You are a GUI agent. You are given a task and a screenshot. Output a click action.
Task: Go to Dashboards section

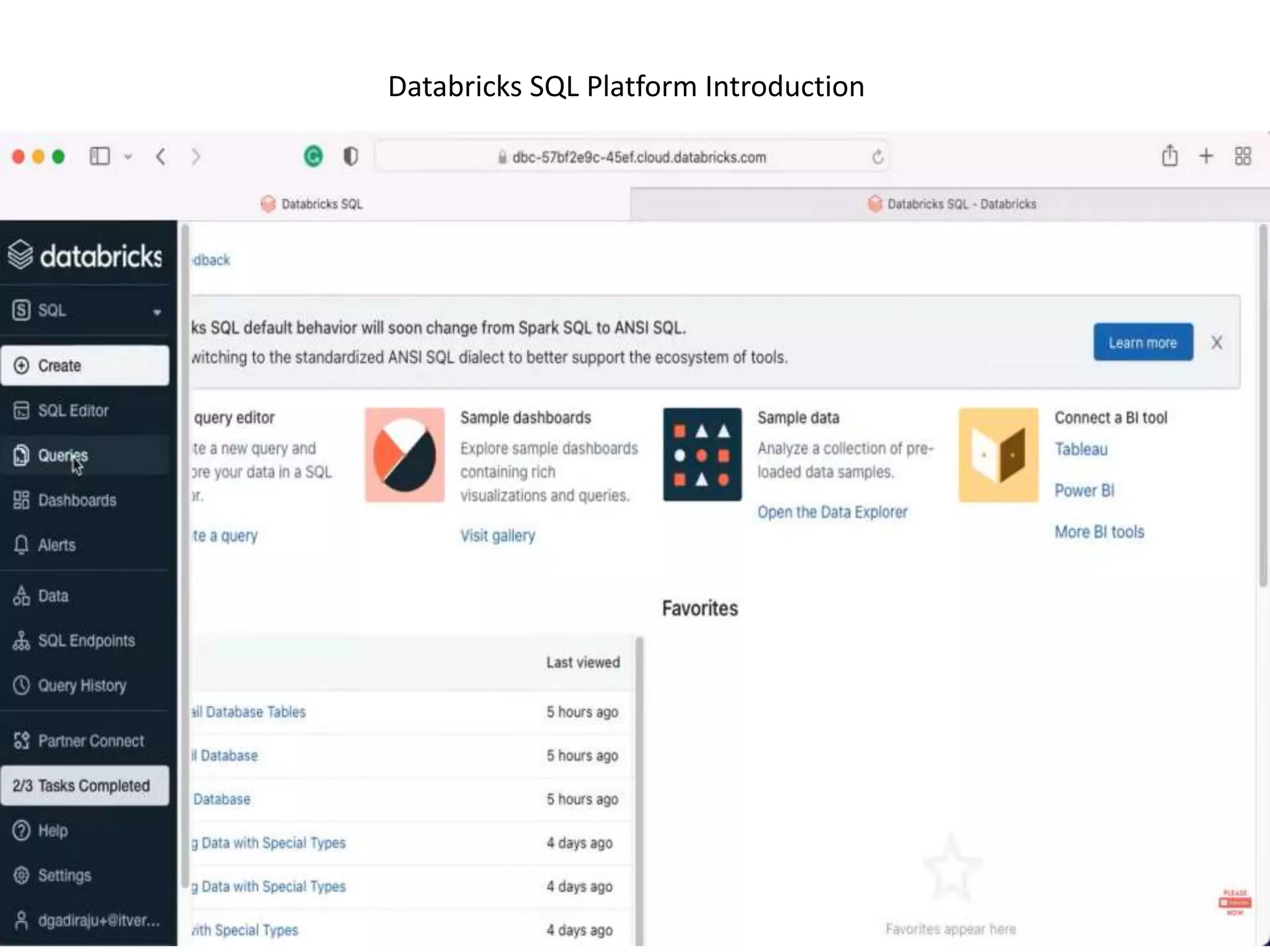point(76,500)
